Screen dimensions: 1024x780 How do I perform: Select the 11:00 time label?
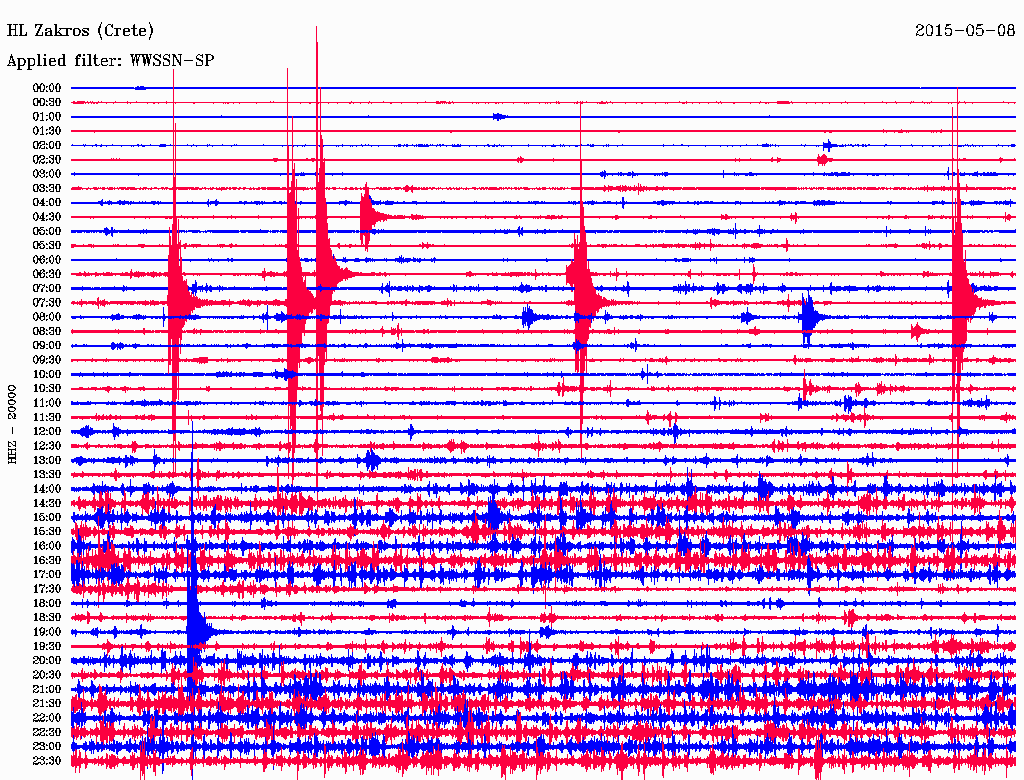click(47, 403)
